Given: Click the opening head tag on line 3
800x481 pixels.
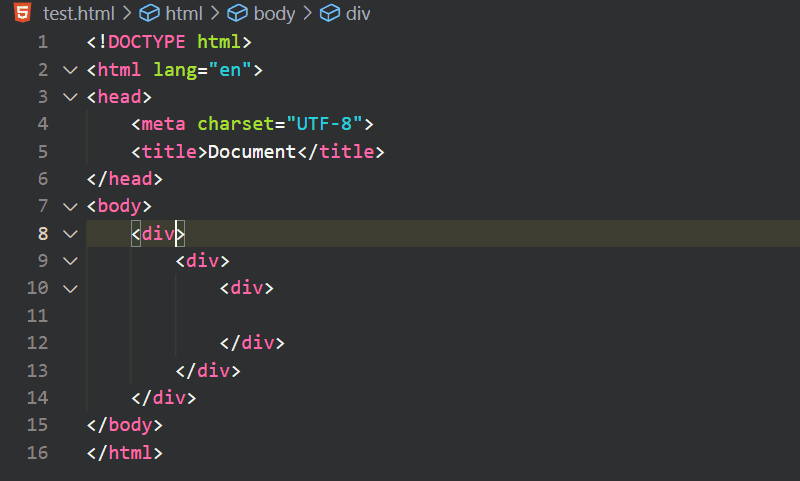Looking at the screenshot, I should click(x=119, y=97).
